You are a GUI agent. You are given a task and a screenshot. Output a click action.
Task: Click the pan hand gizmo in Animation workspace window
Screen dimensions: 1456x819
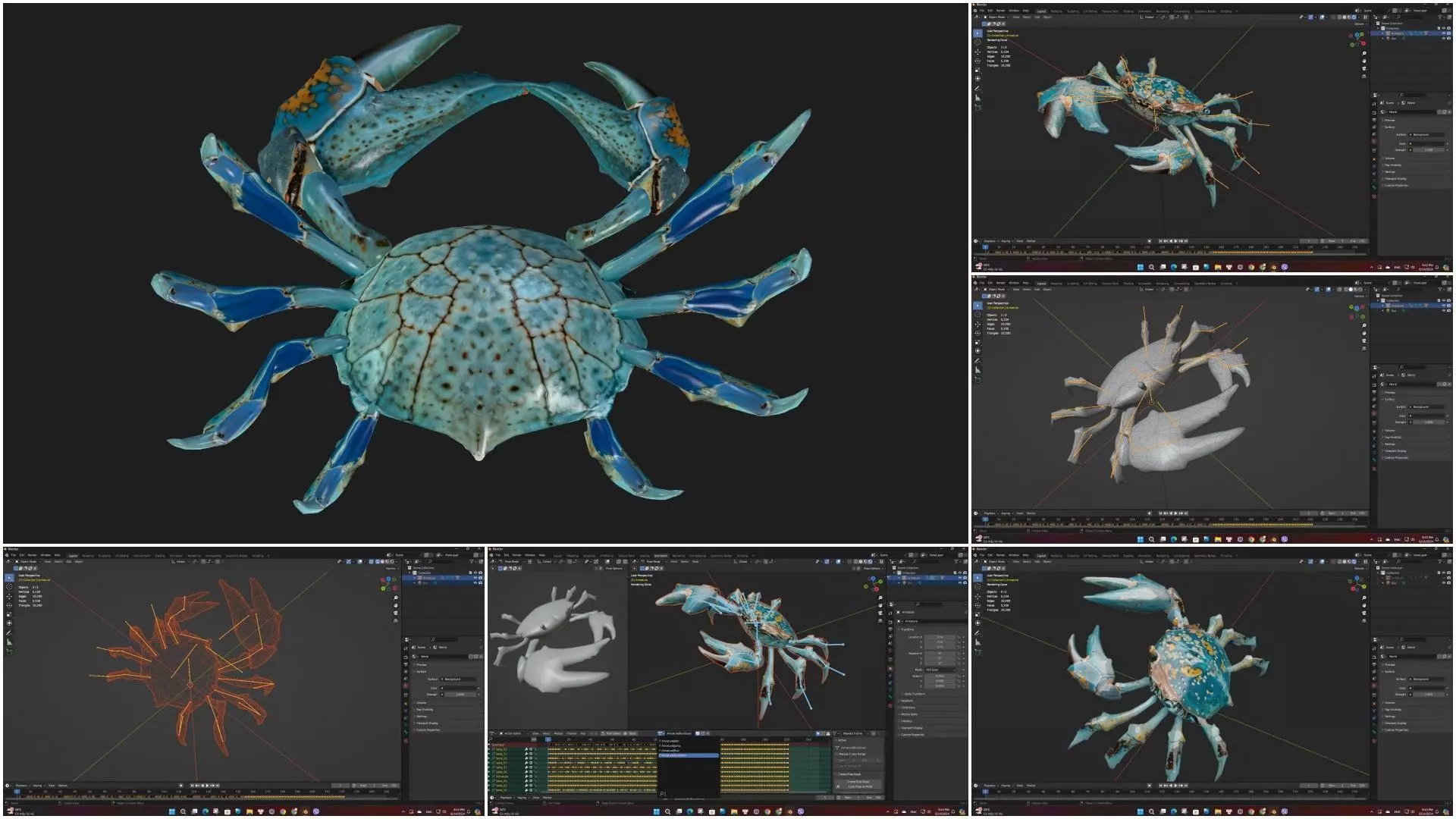[880, 605]
